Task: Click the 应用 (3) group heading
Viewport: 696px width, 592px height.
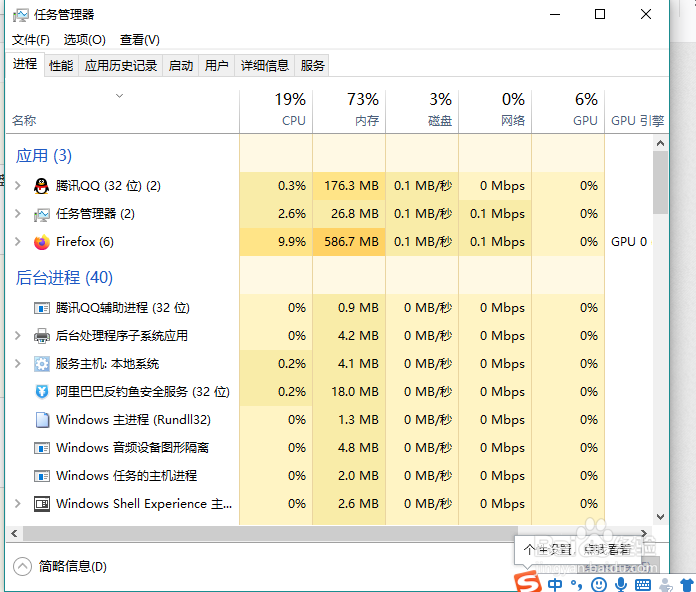Action: pyautogui.click(x=44, y=156)
